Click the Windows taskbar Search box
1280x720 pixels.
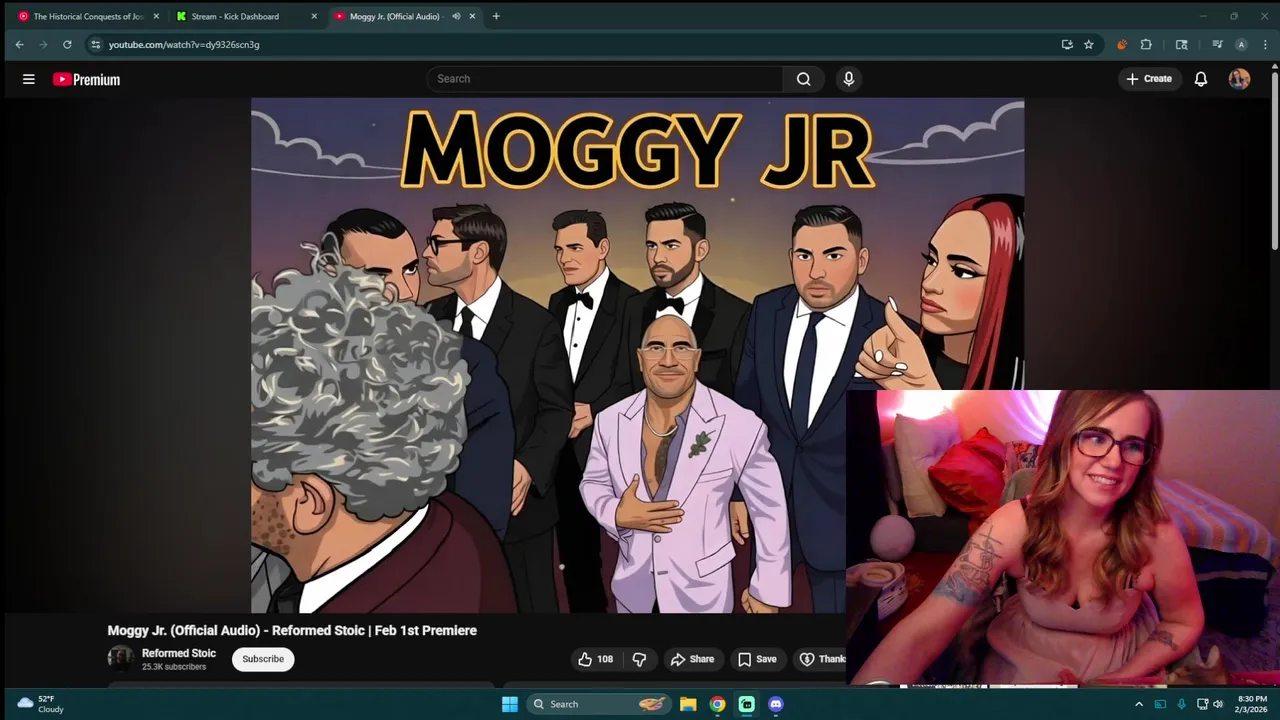(x=599, y=704)
